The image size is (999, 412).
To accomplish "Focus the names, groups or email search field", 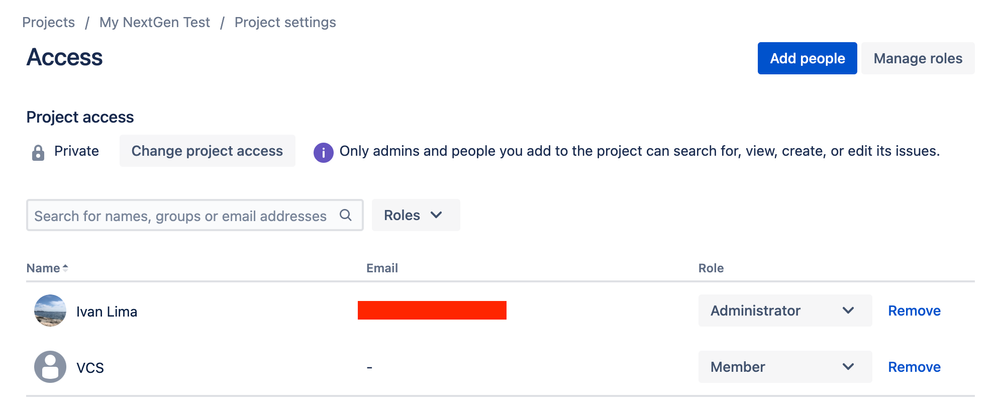I will pyautogui.click(x=194, y=215).
